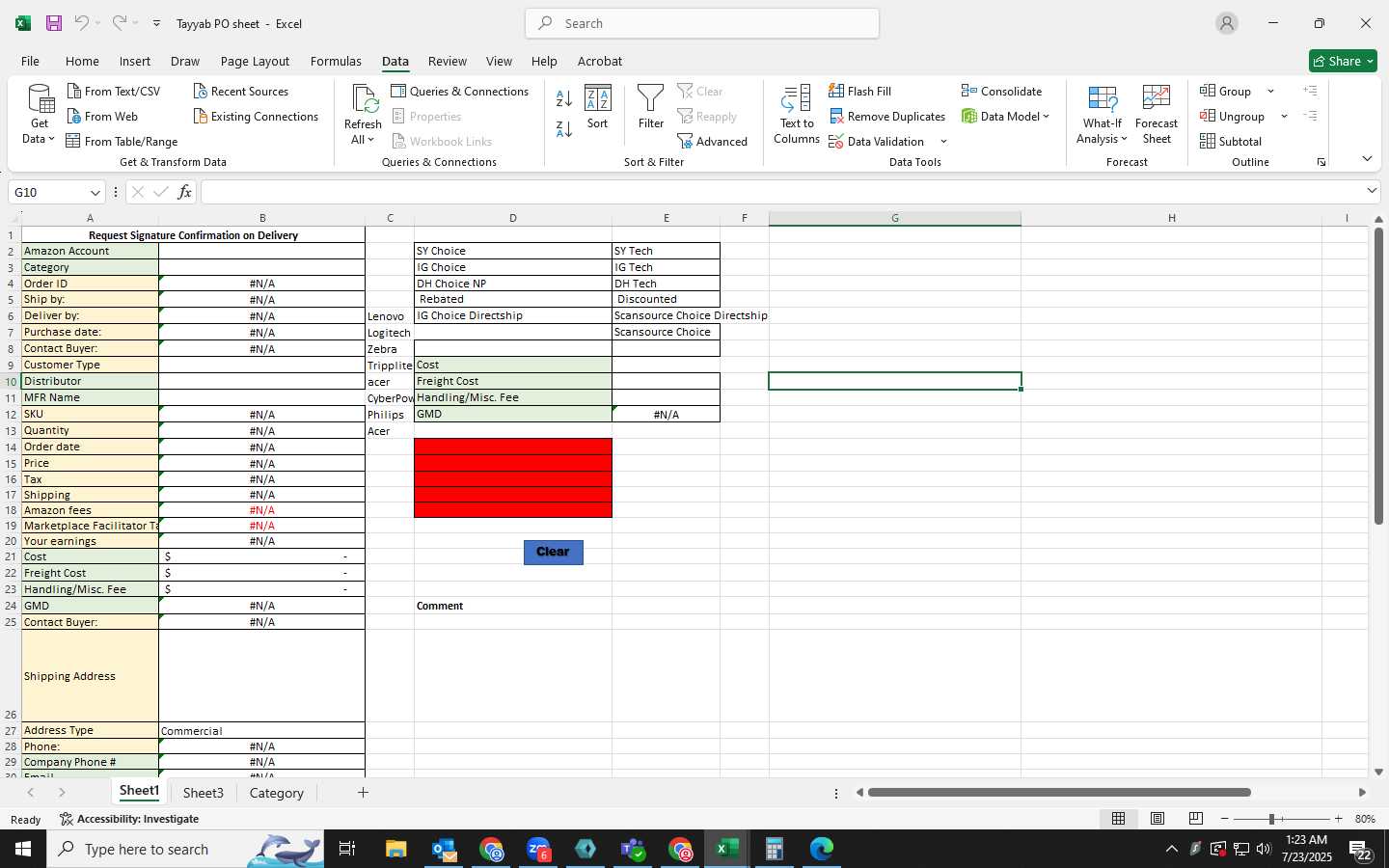Screen dimensions: 1389x868
Task: Add a new sheet with plus button
Action: 363,793
